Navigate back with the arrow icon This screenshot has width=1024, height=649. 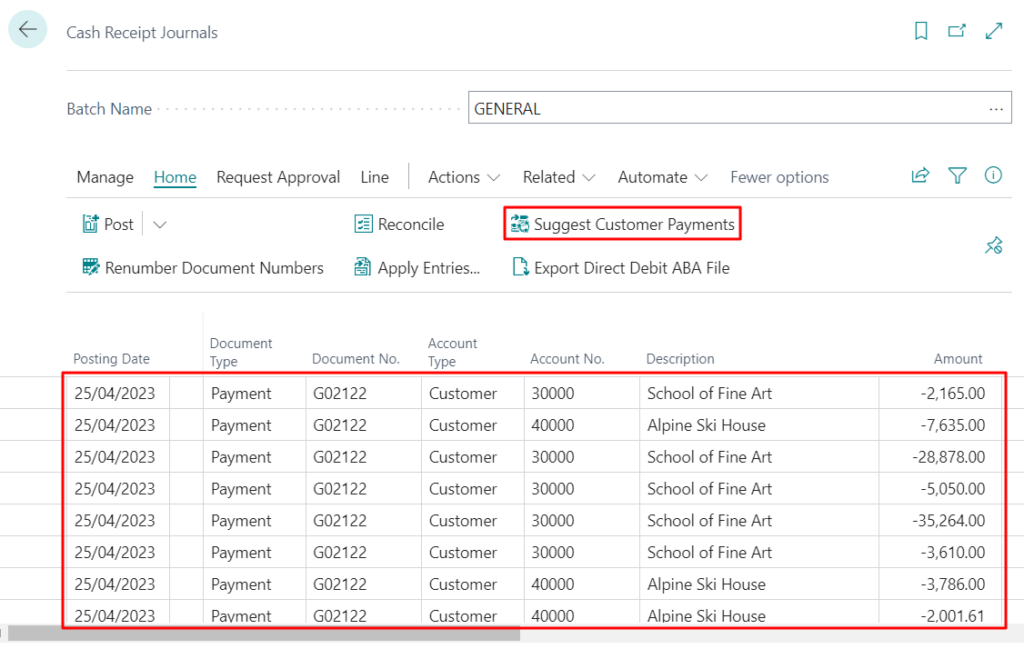tap(27, 29)
